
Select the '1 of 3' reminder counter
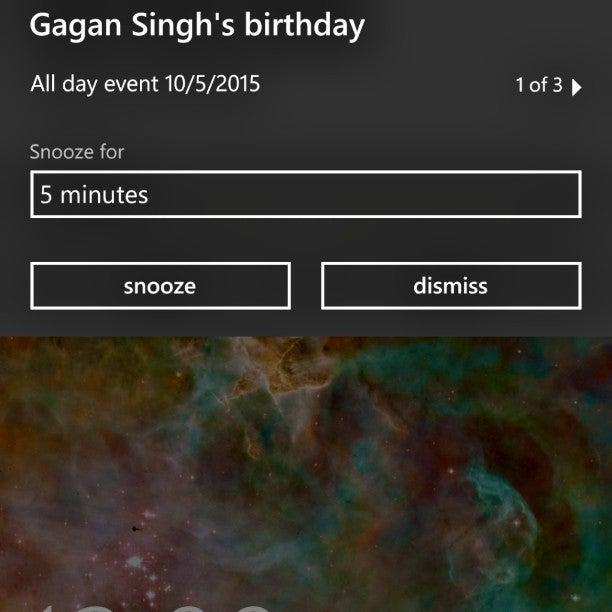click(539, 85)
